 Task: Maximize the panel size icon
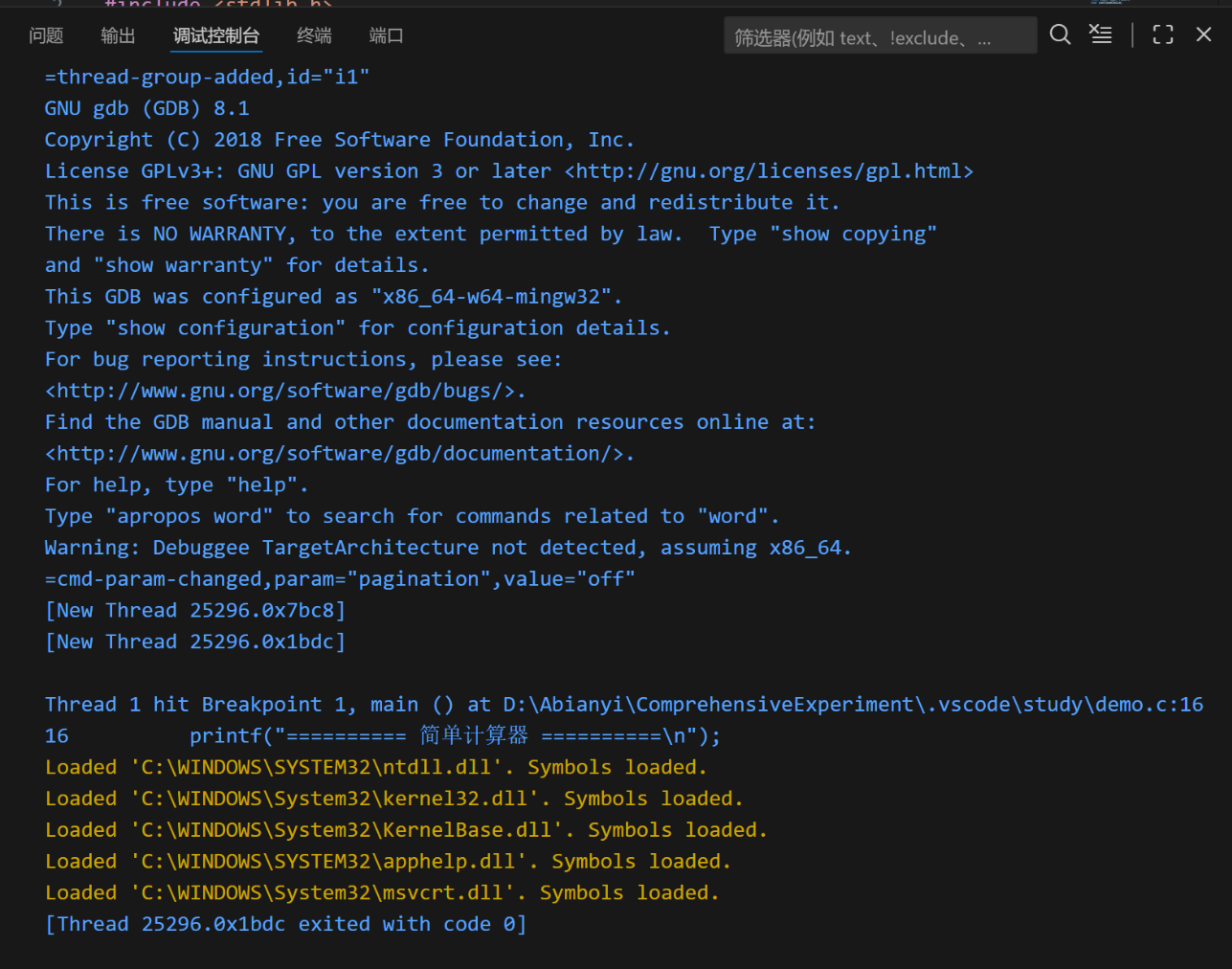click(1163, 34)
